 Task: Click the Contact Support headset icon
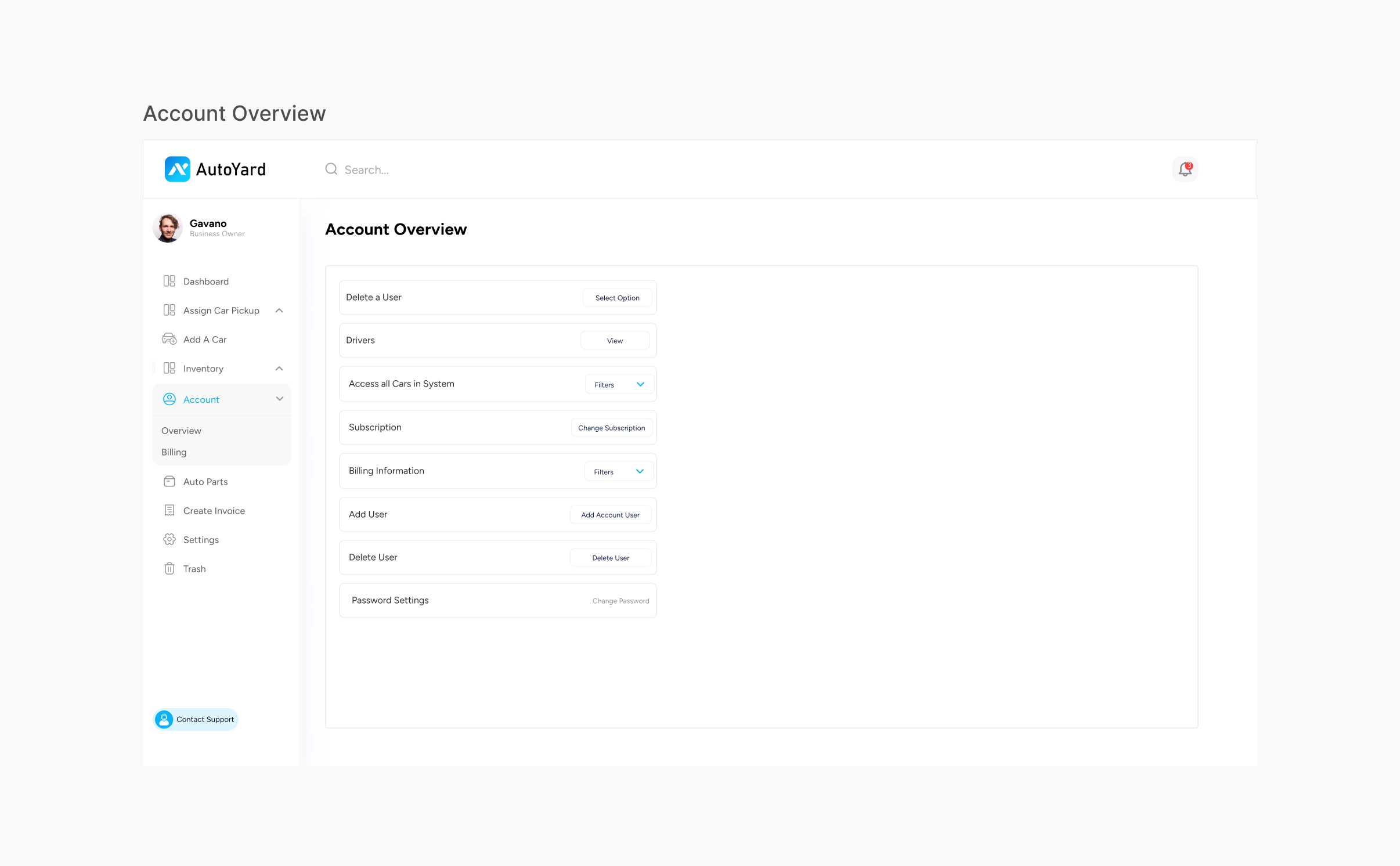[164, 719]
